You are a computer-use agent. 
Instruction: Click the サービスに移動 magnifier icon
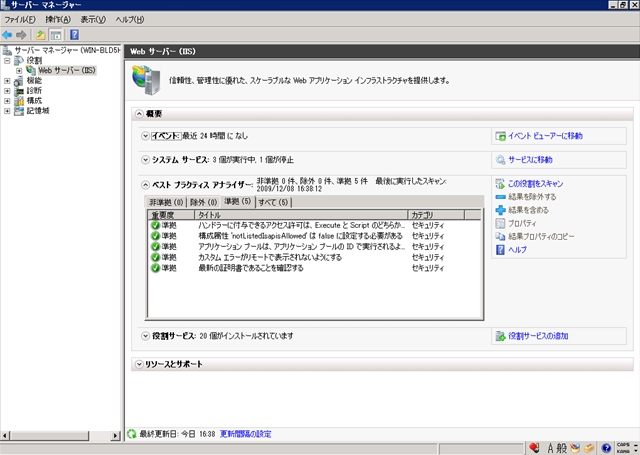coord(500,160)
